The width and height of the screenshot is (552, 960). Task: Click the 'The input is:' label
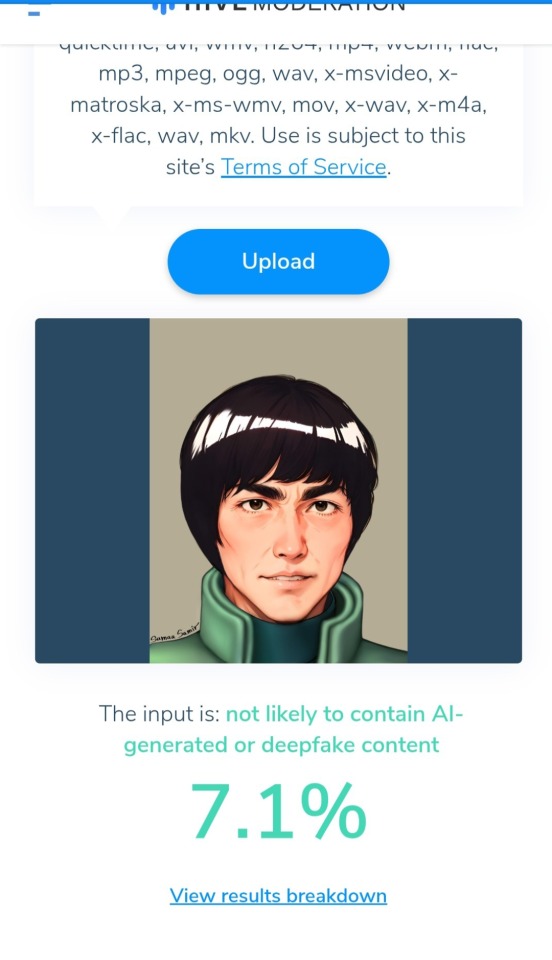(159, 714)
